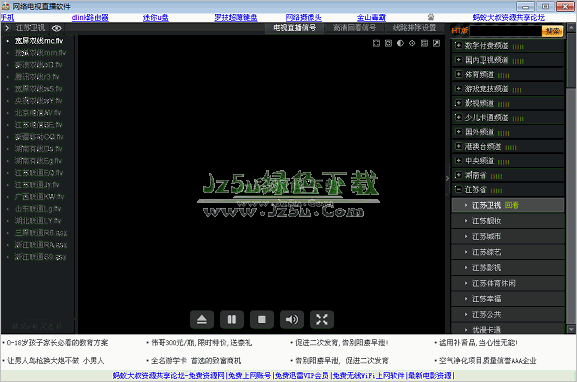Open the 金山毒霸 link at top
The width and height of the screenshot is (577, 382).
tap(371, 17)
